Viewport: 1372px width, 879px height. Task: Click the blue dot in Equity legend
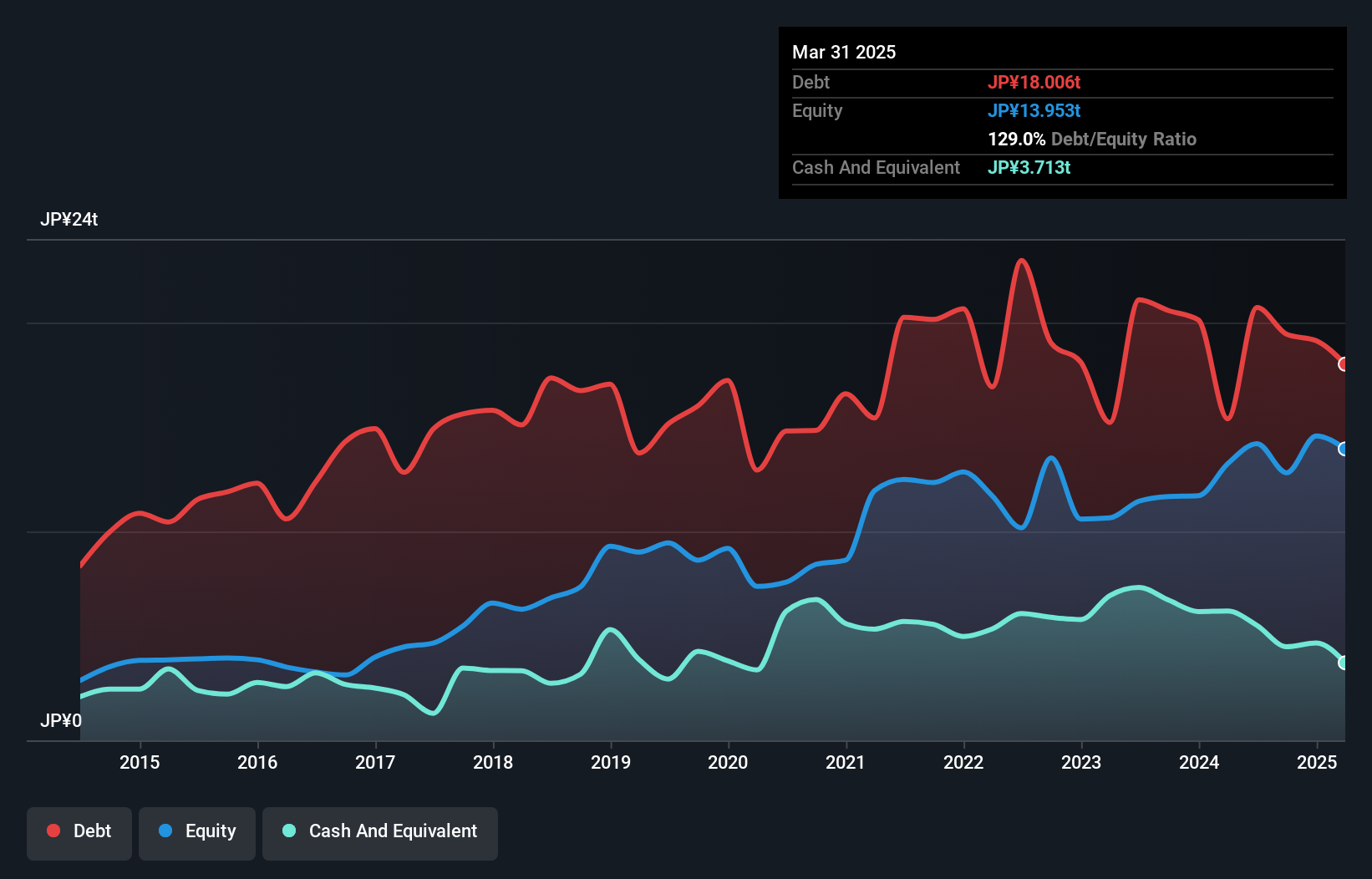click(165, 831)
